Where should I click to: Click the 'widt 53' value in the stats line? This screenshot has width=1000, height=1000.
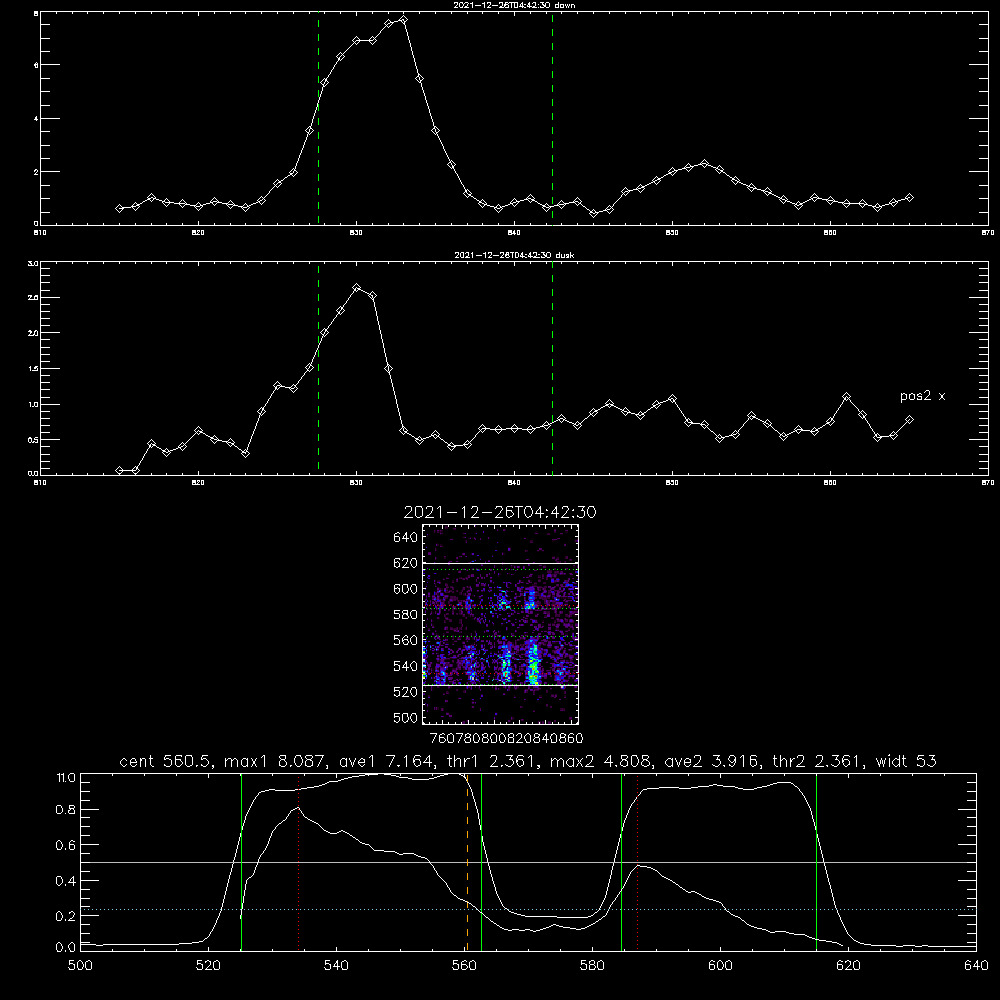point(906,761)
